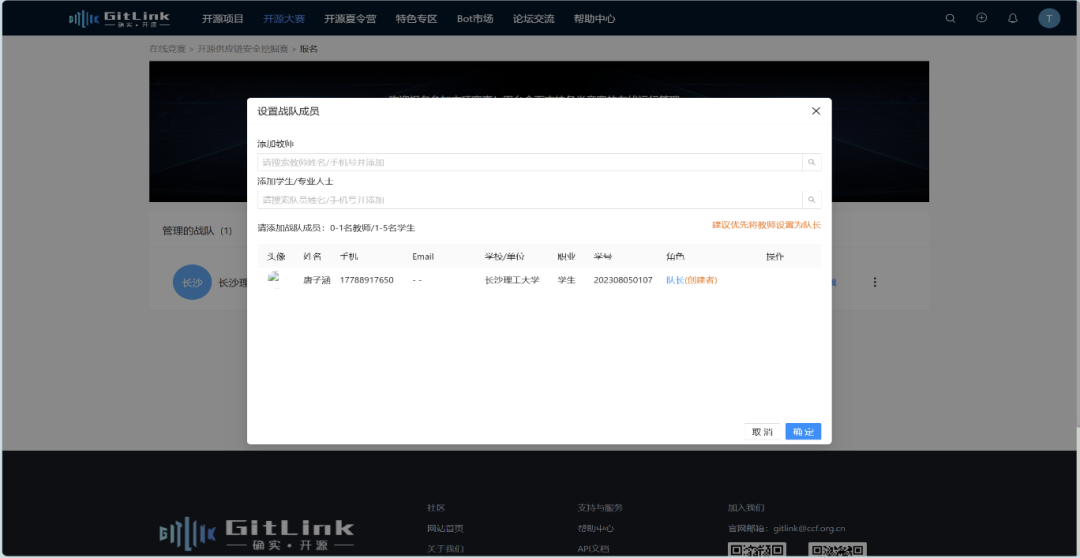The width and height of the screenshot is (1080, 558).
Task: Click 长沙理工大学 in the member row
Action: point(512,280)
